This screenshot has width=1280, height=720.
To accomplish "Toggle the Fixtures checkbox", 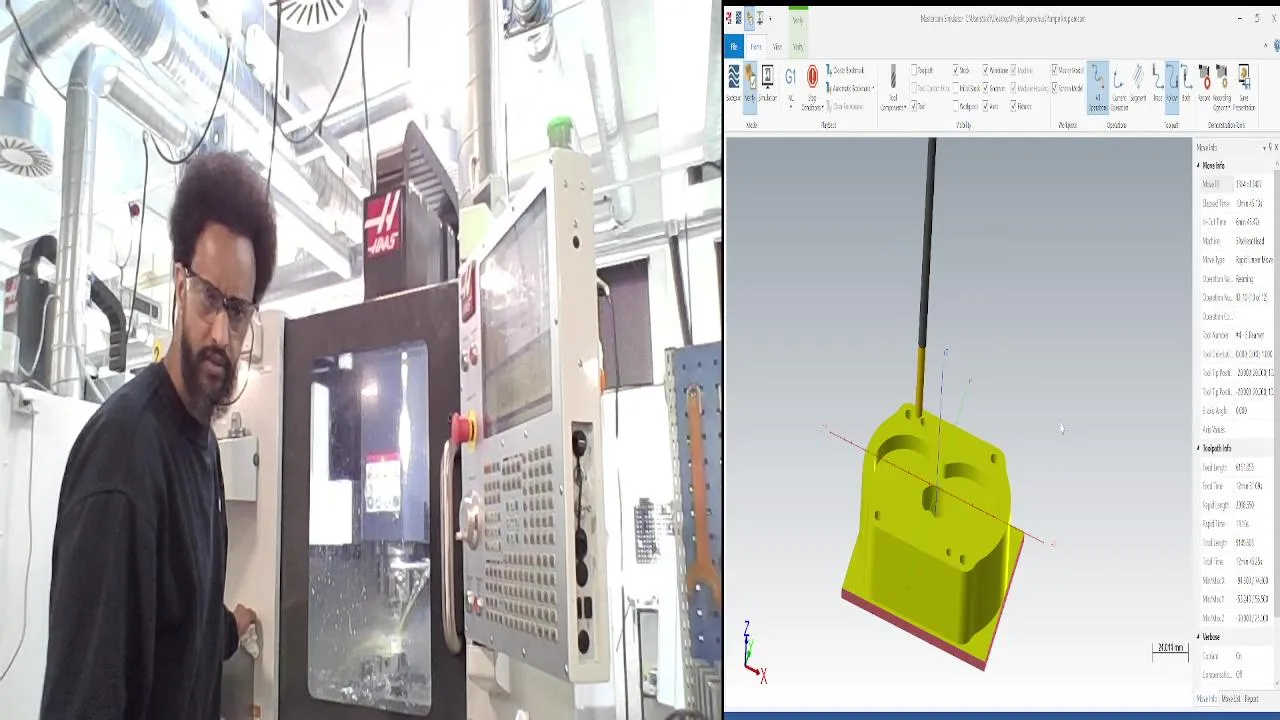I will 1014,107.
